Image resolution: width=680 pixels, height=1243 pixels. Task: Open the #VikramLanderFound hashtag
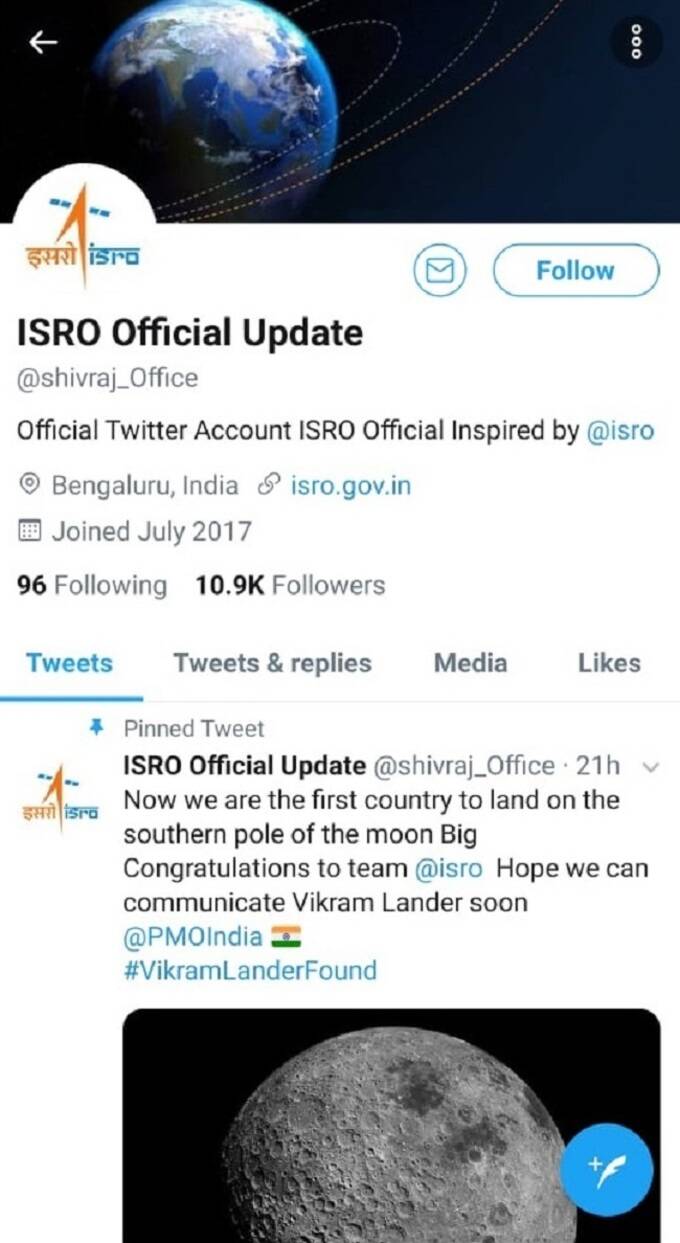250,970
